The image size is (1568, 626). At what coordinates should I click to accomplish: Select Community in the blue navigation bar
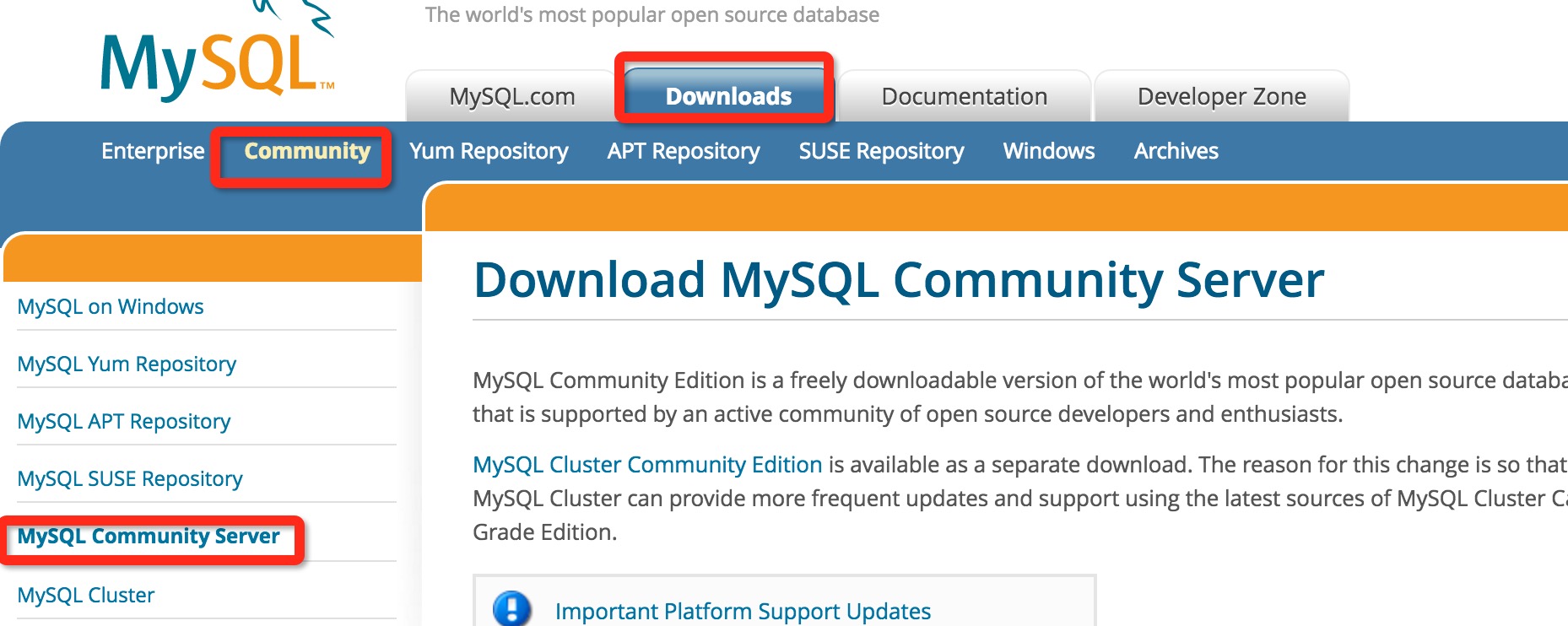(307, 151)
